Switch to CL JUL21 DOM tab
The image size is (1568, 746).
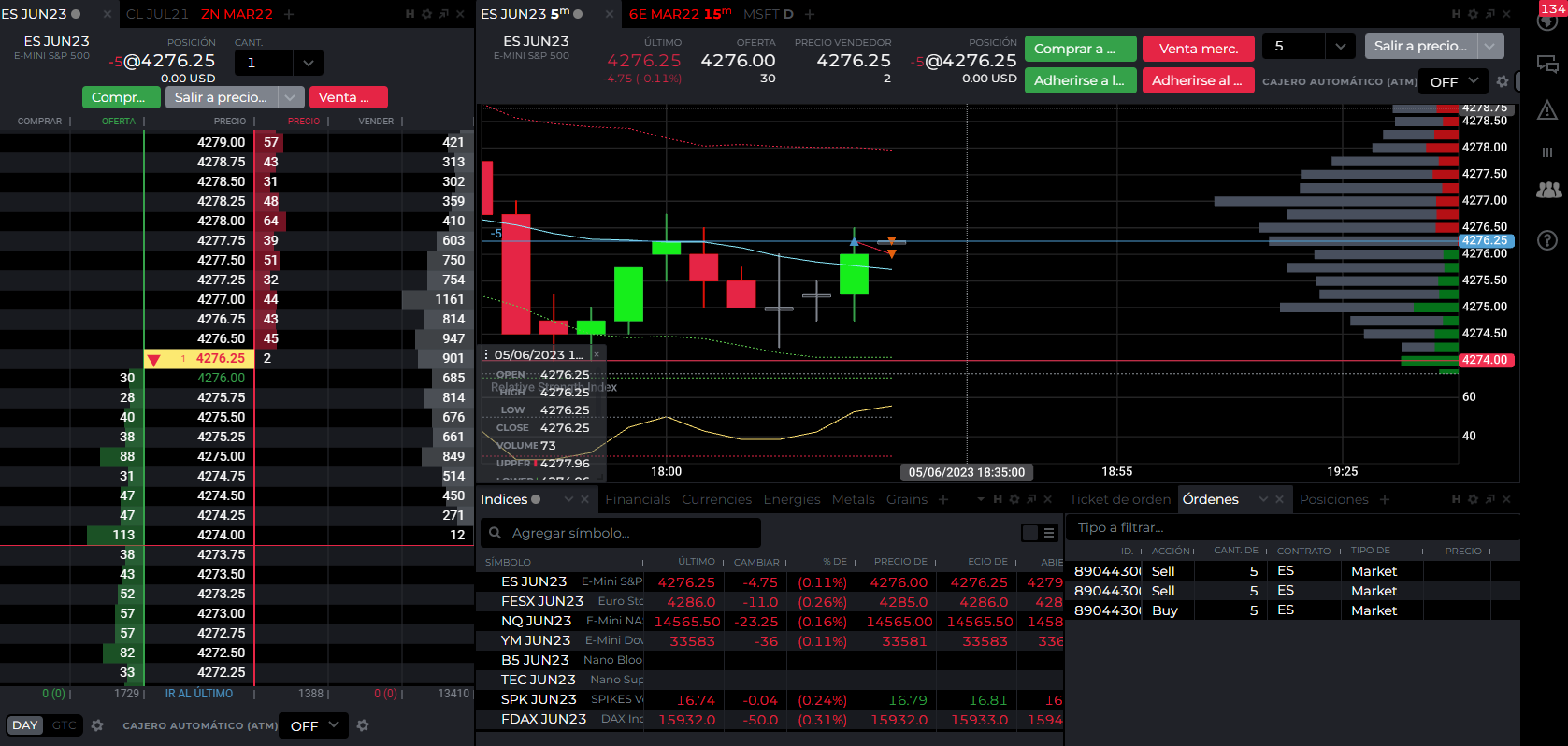point(157,14)
